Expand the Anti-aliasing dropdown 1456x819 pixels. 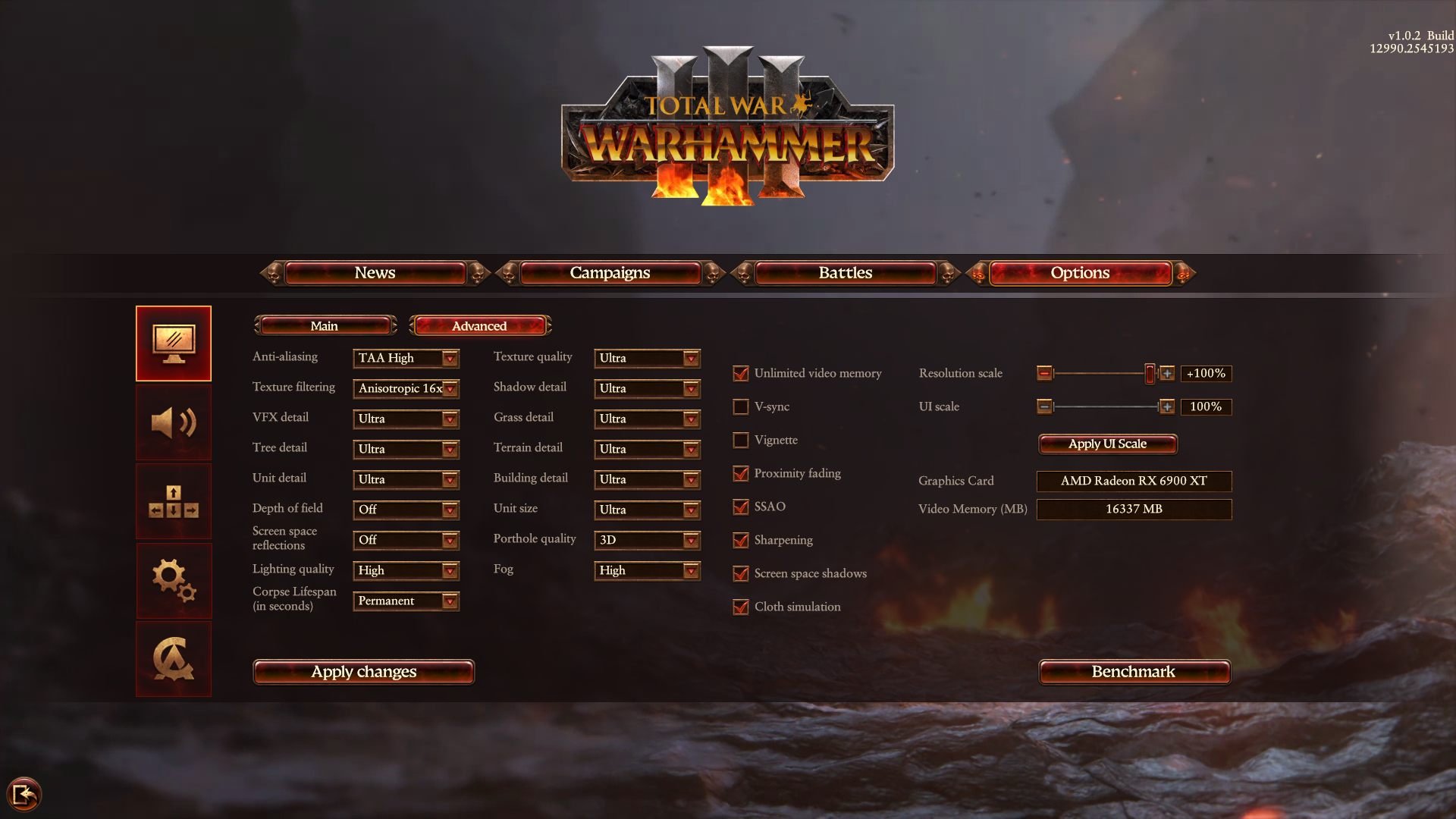click(406, 358)
